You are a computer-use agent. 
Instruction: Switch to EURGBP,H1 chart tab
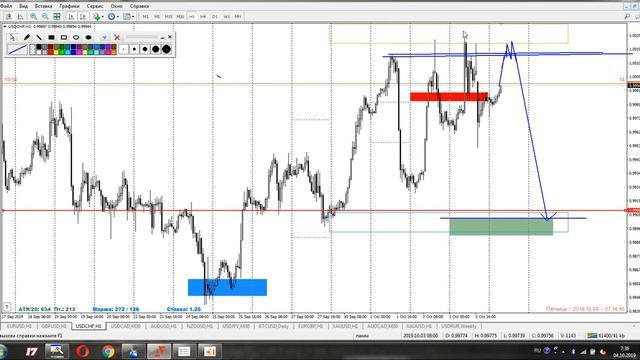[310, 326]
